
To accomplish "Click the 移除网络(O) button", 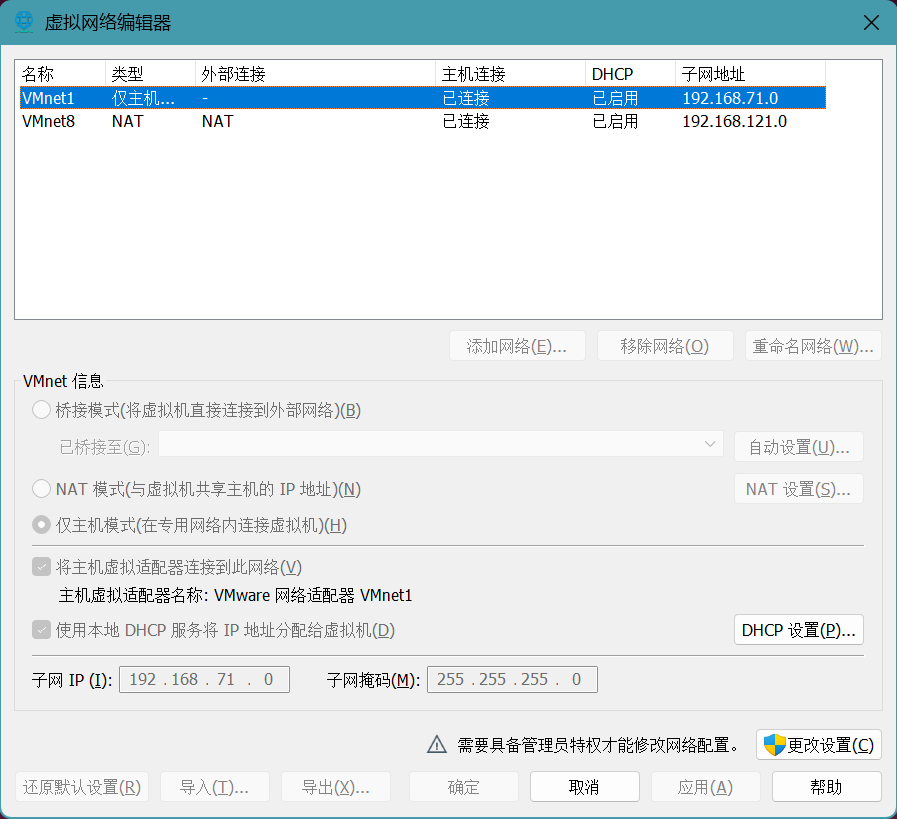I will (x=665, y=346).
